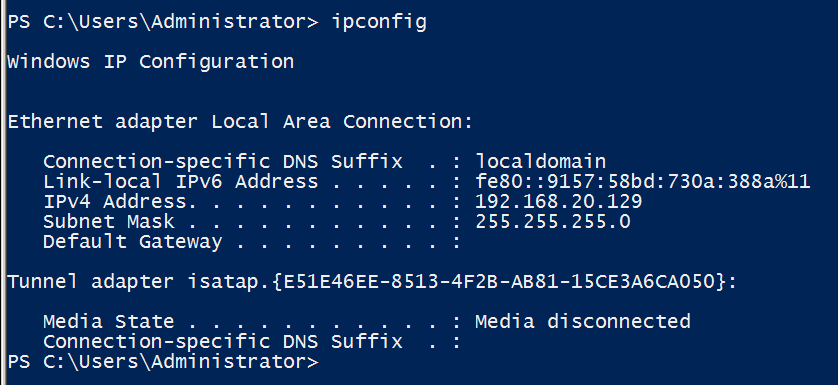Click the empty Default Gateway value area
838x385 pixels.
click(x=534, y=242)
